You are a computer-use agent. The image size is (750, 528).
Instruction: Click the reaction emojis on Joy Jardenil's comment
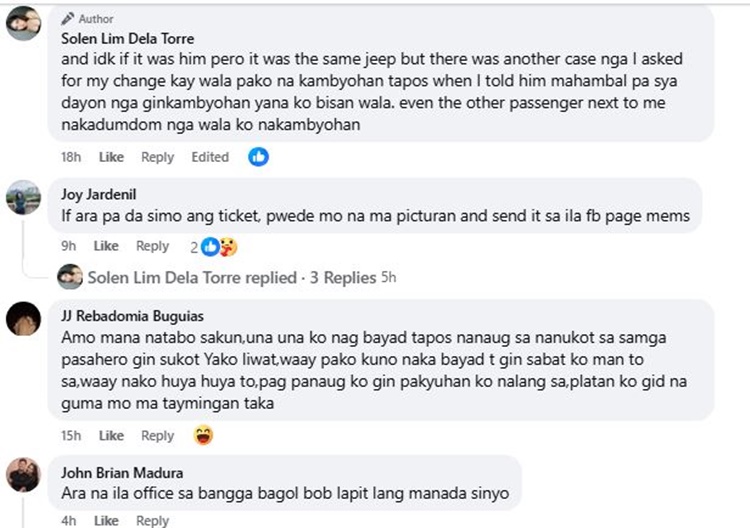(218, 246)
